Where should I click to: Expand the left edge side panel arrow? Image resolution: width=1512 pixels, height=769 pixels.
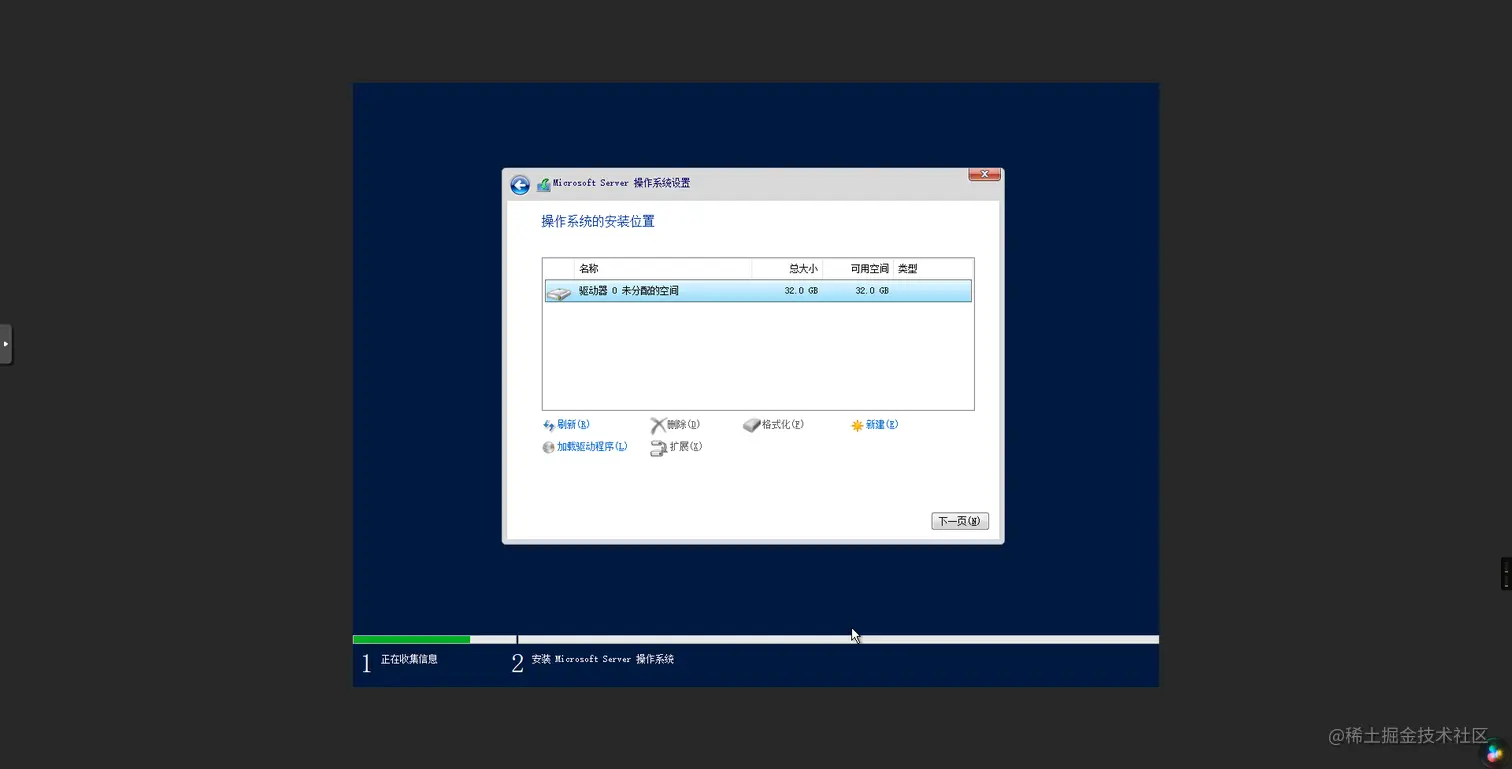pos(6,344)
